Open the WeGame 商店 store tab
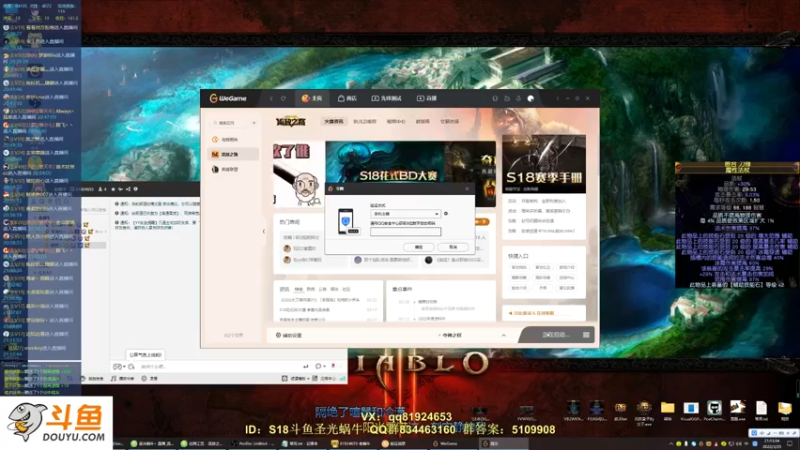This screenshot has width=800, height=450. 347,98
